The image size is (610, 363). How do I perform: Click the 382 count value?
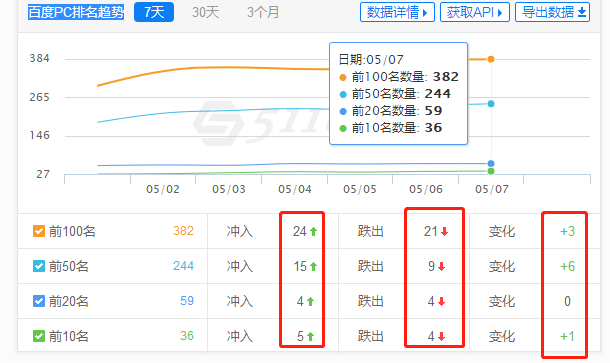(x=183, y=231)
